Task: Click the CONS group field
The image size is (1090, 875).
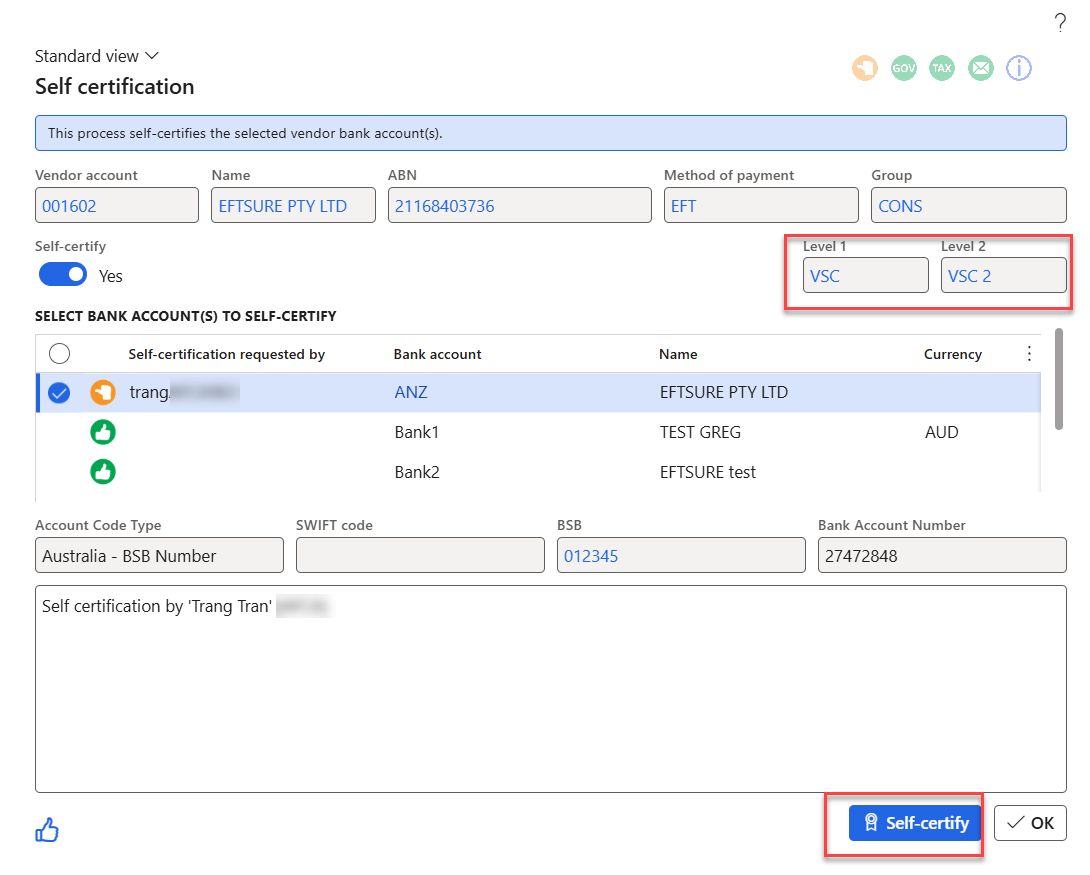Action: point(969,205)
